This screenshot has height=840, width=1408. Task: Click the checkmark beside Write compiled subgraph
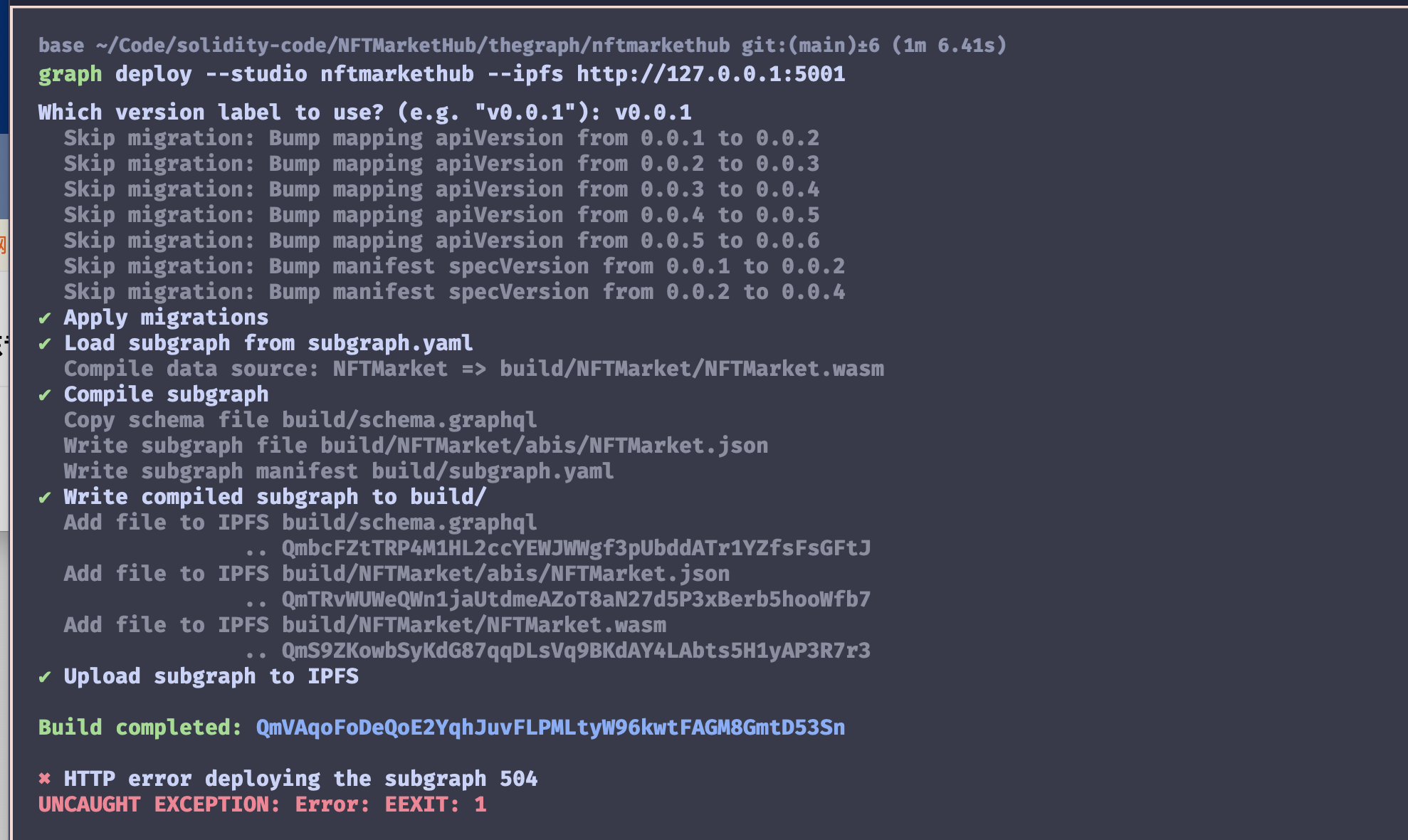[x=45, y=497]
